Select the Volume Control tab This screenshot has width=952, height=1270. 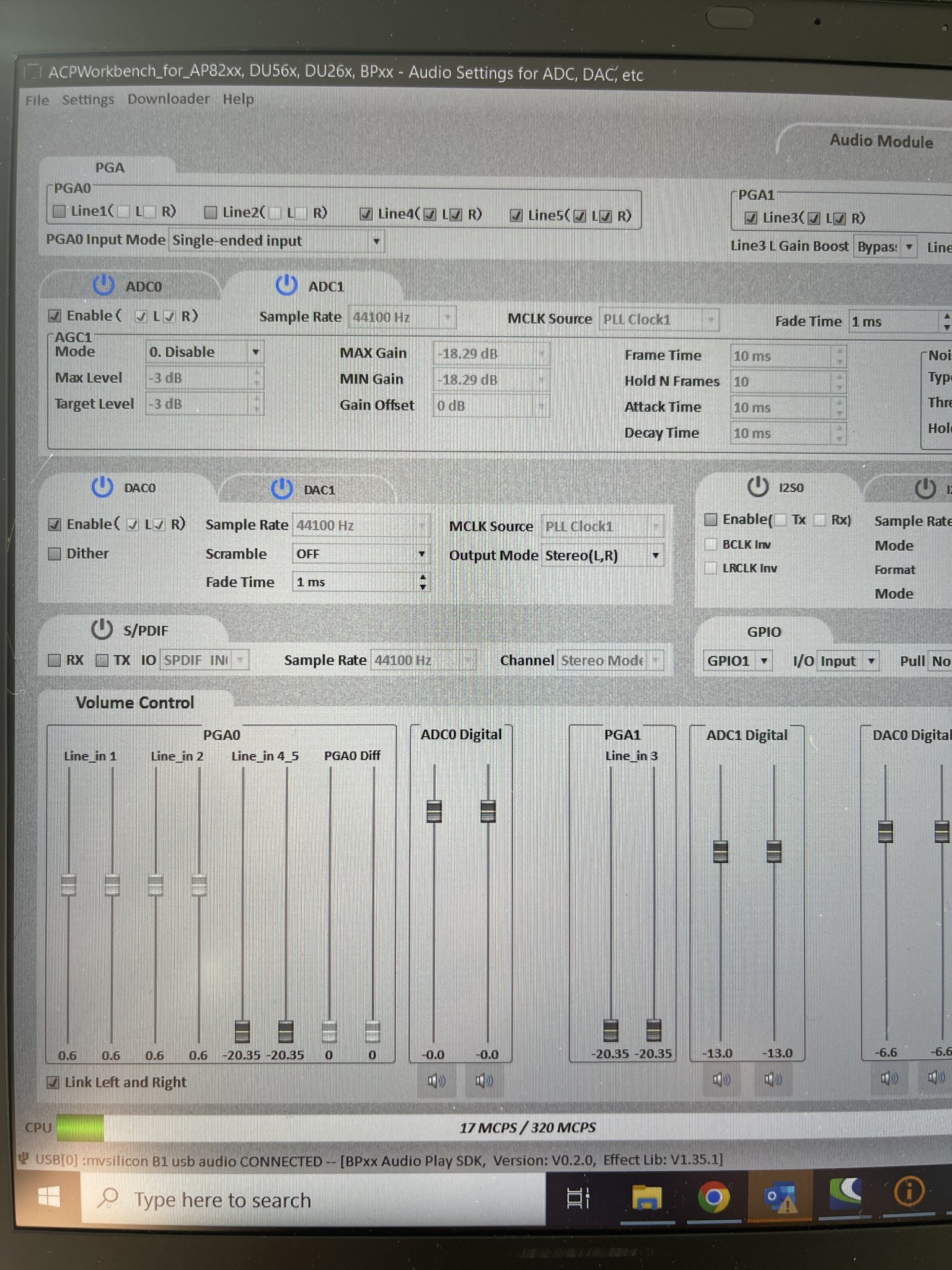134,703
